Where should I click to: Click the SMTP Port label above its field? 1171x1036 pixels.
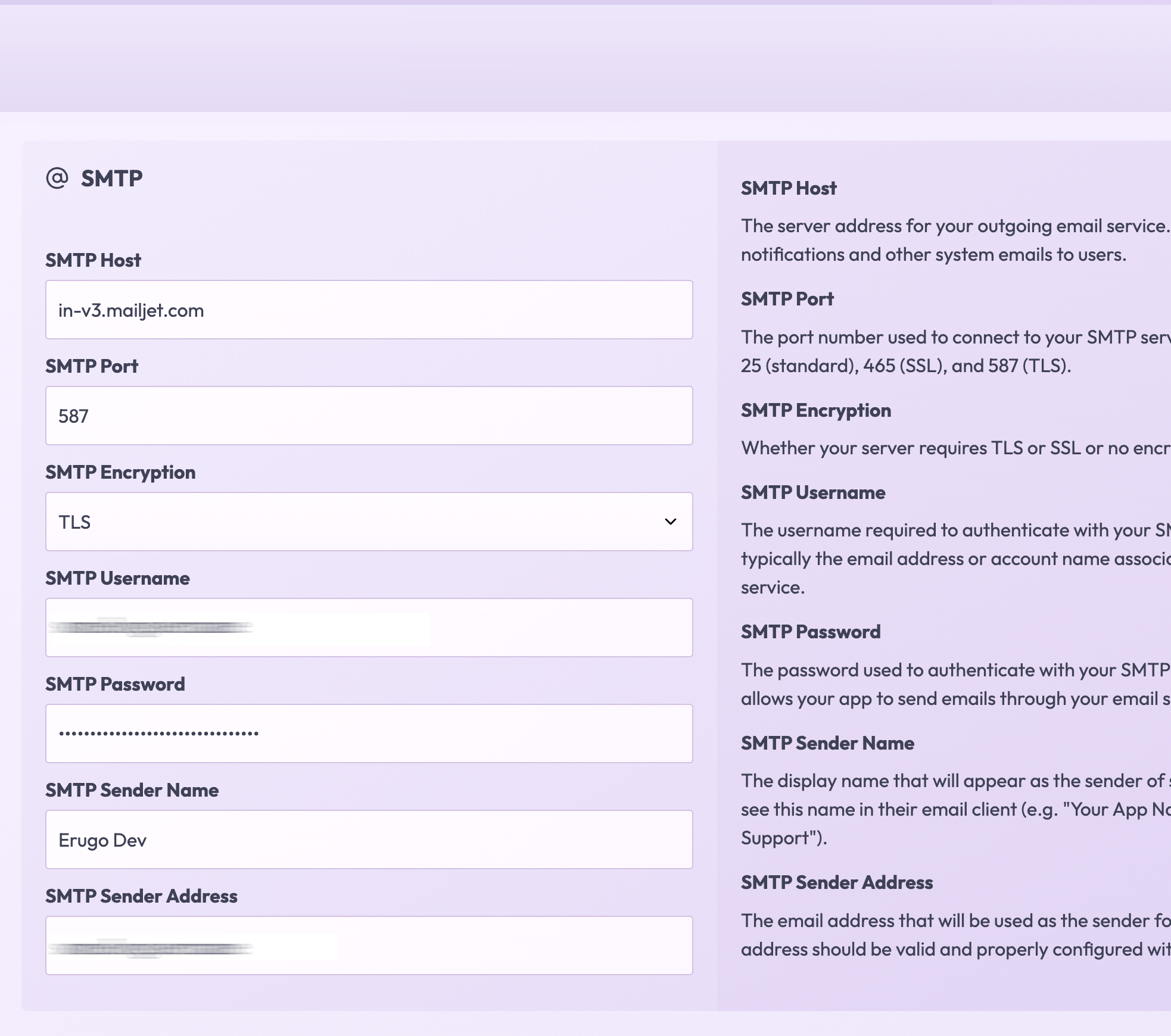point(92,366)
